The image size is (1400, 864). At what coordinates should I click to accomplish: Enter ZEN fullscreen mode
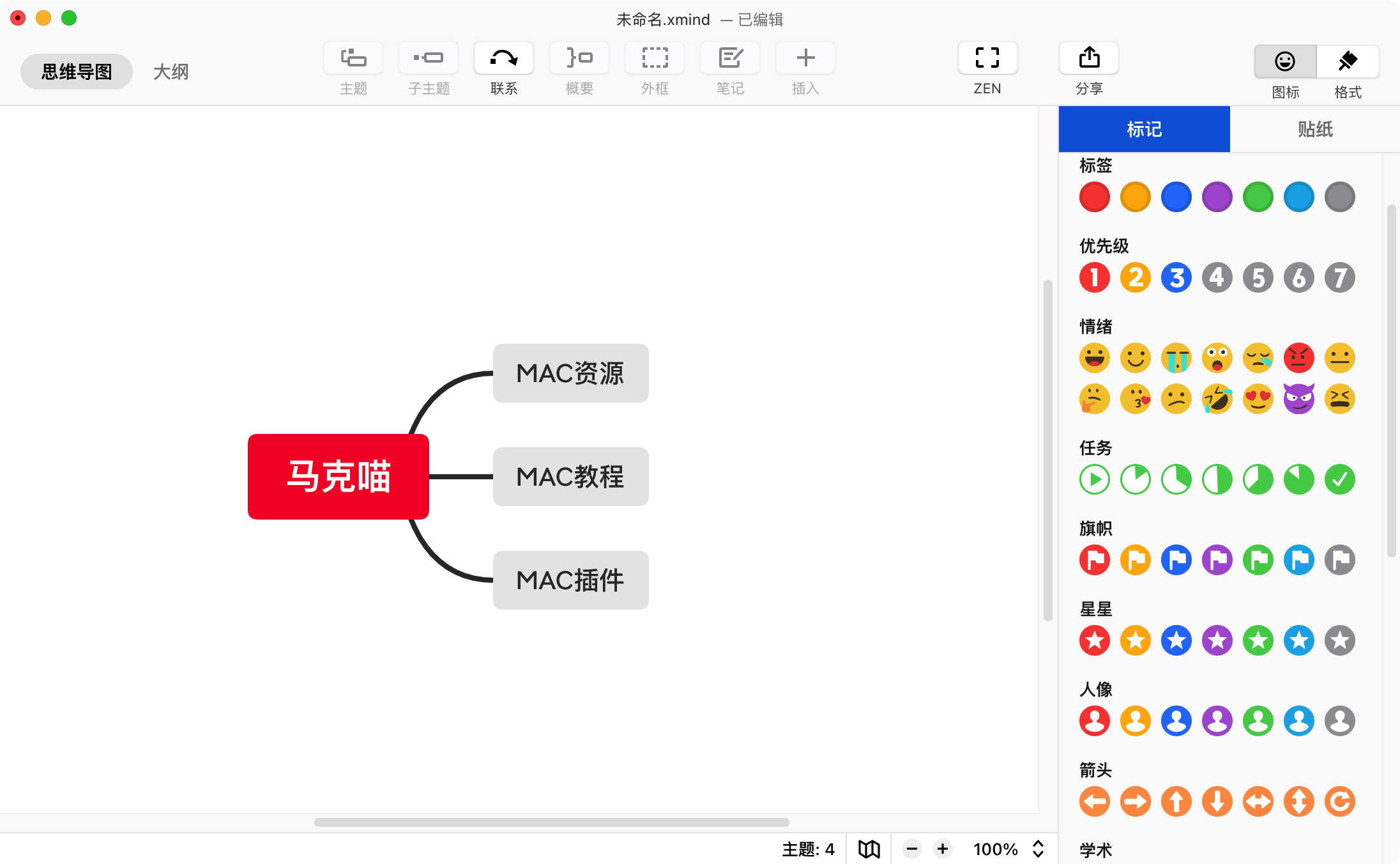tap(987, 59)
